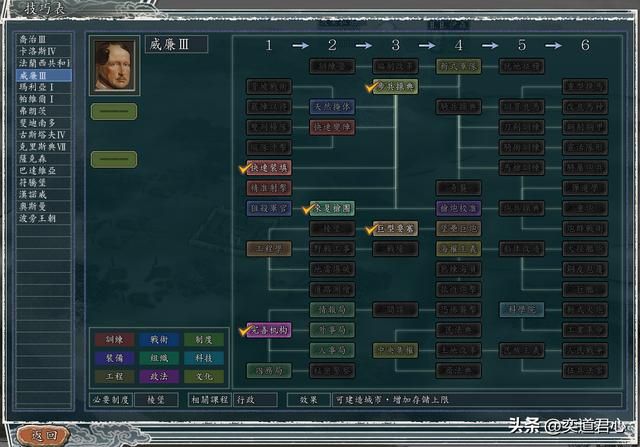Select the 精準射擊 skill node
Viewport: 640px width, 447px height.
(269, 188)
